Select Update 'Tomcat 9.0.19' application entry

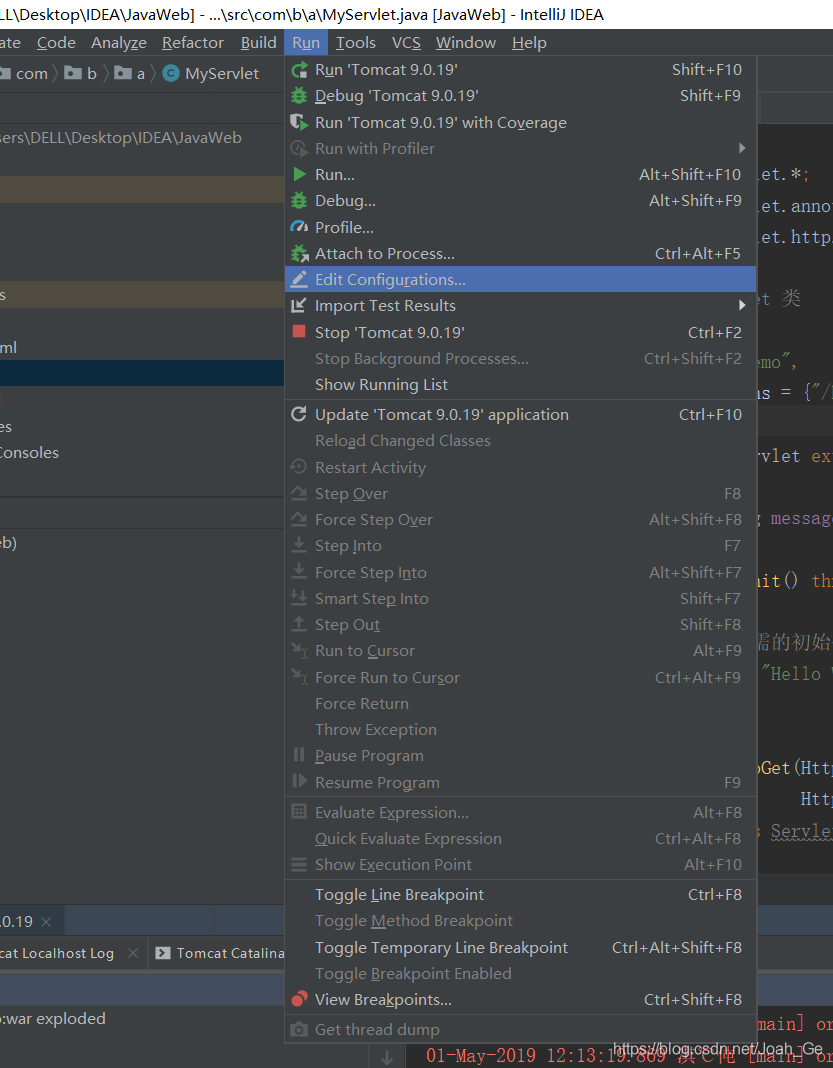520,414
